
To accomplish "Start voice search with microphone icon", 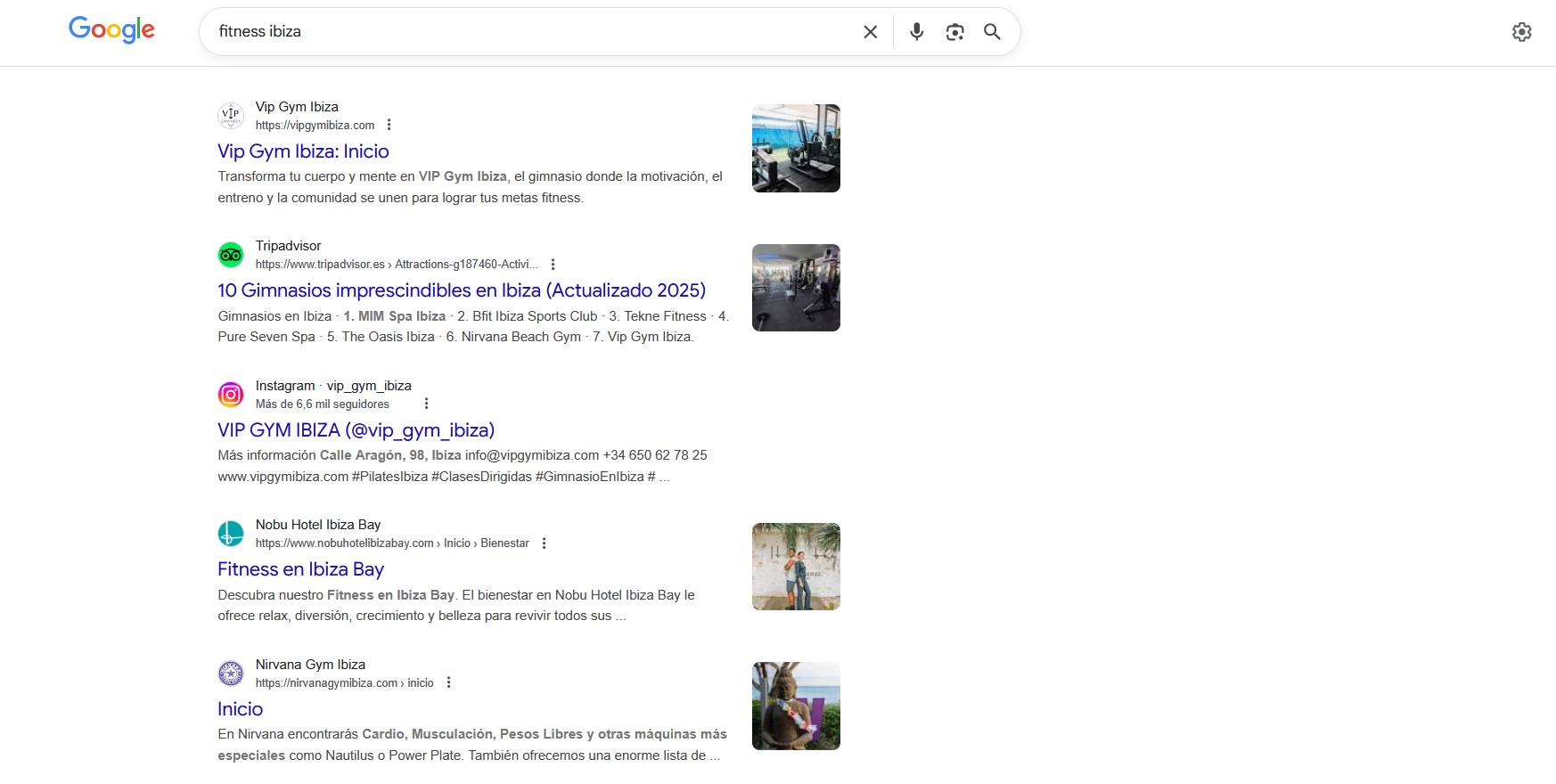I will point(916,32).
